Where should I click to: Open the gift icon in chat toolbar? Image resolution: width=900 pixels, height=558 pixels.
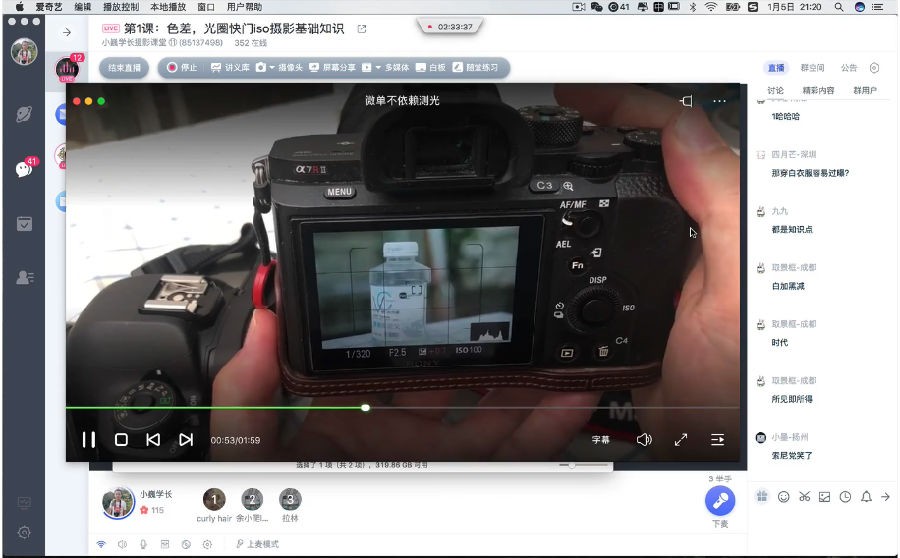click(x=762, y=497)
